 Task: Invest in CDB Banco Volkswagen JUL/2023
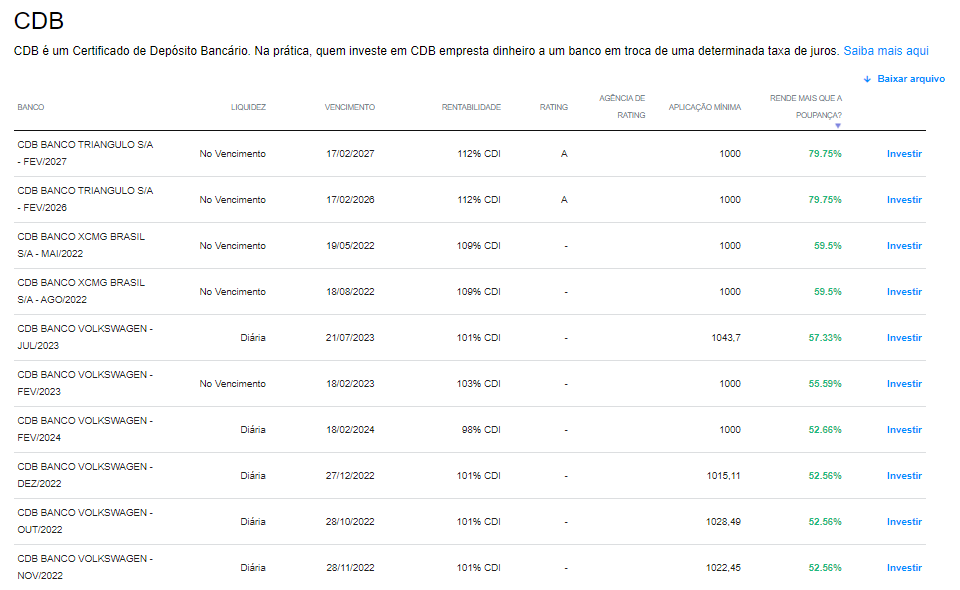(x=904, y=338)
